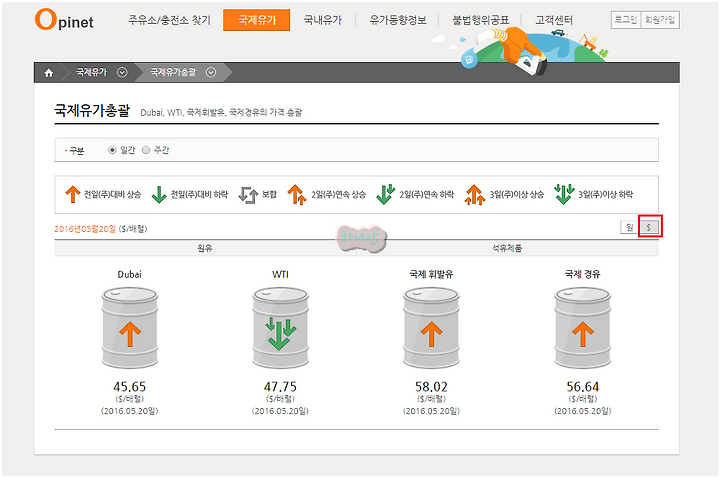Click the 국제유가총괄 page heading
Viewport: 720px width, 478px height.
coord(92,111)
